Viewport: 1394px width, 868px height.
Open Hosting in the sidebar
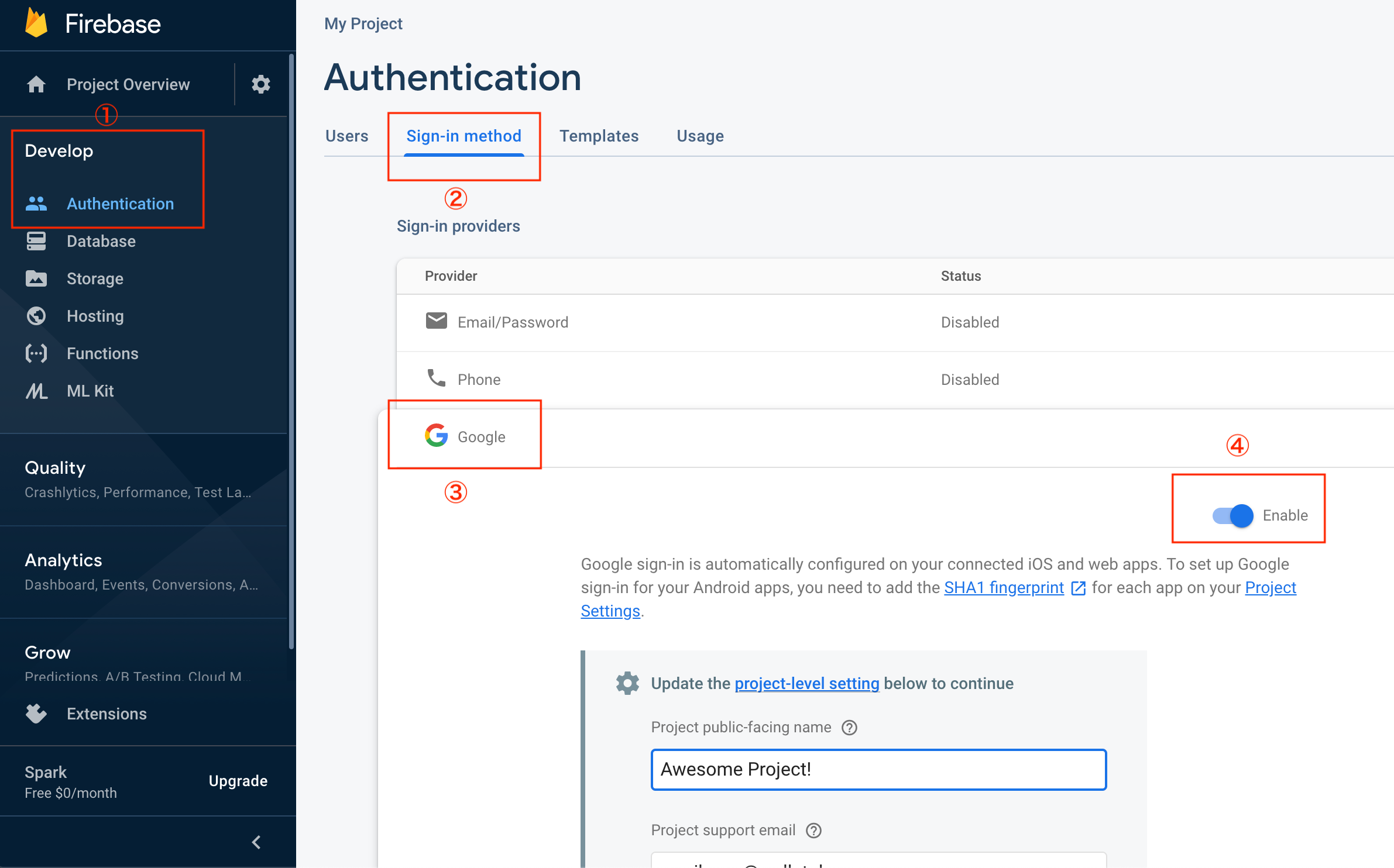coord(95,316)
